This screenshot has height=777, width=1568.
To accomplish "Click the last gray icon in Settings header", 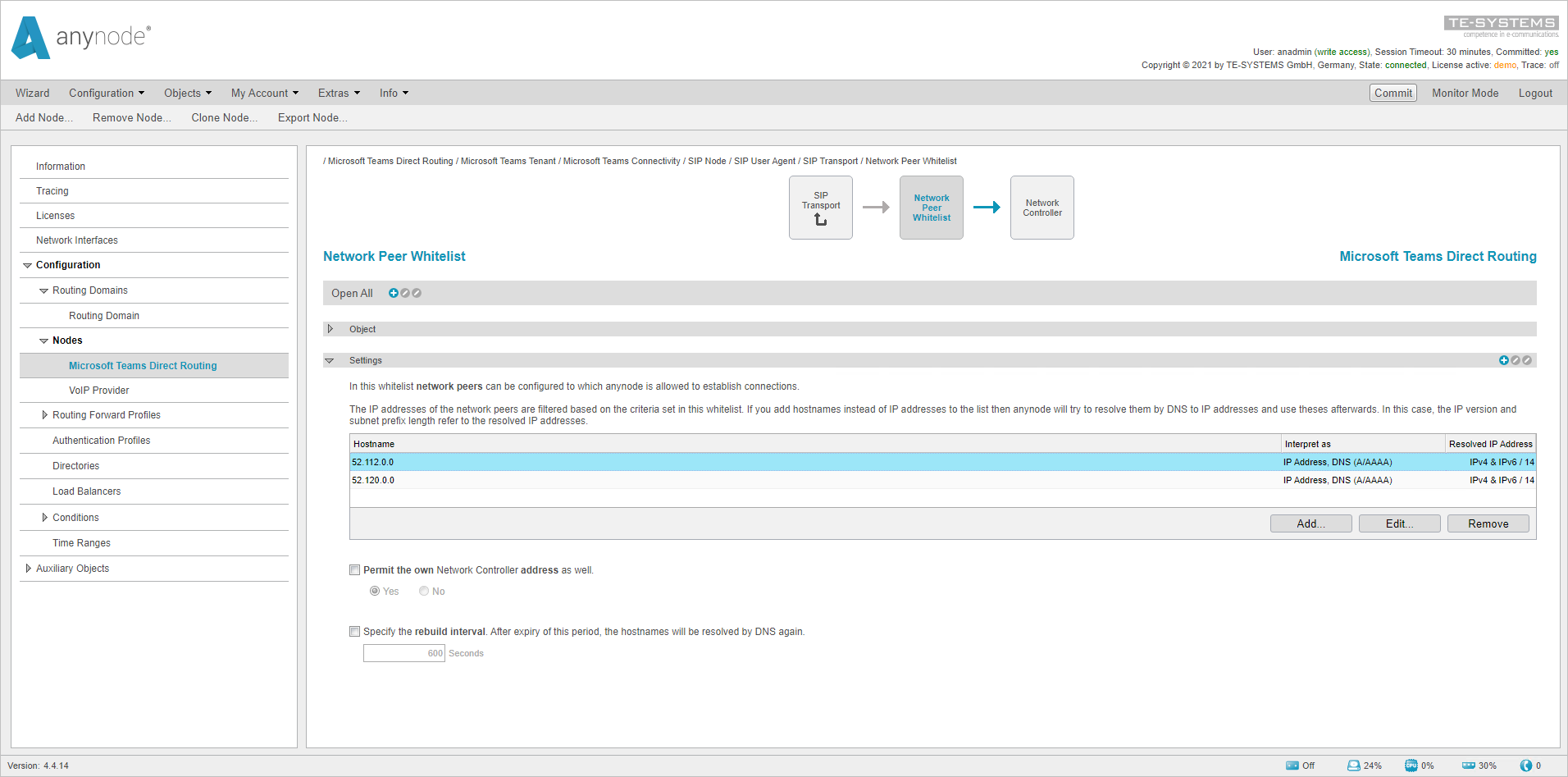I will (1527, 360).
